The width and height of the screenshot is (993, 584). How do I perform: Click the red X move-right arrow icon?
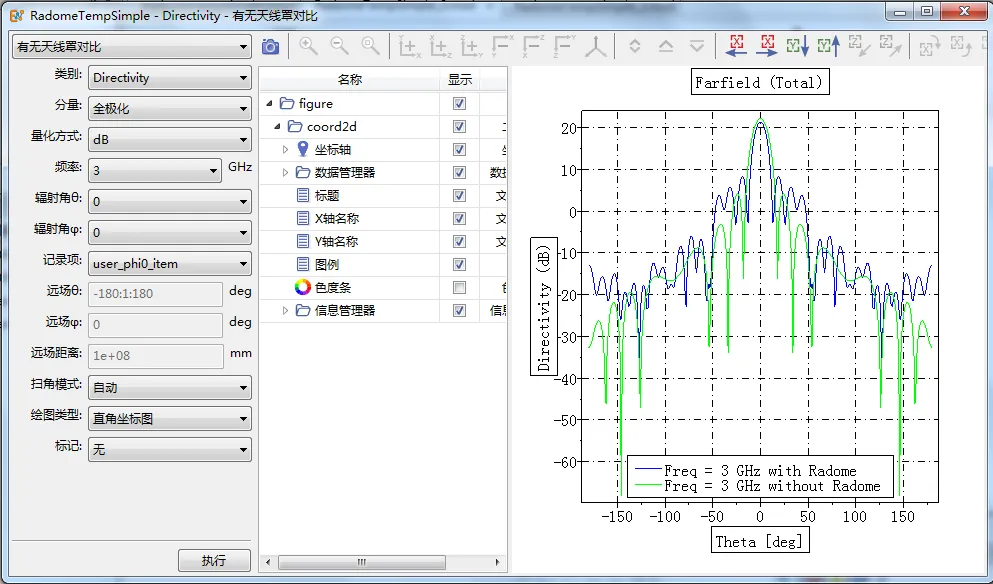pos(767,46)
